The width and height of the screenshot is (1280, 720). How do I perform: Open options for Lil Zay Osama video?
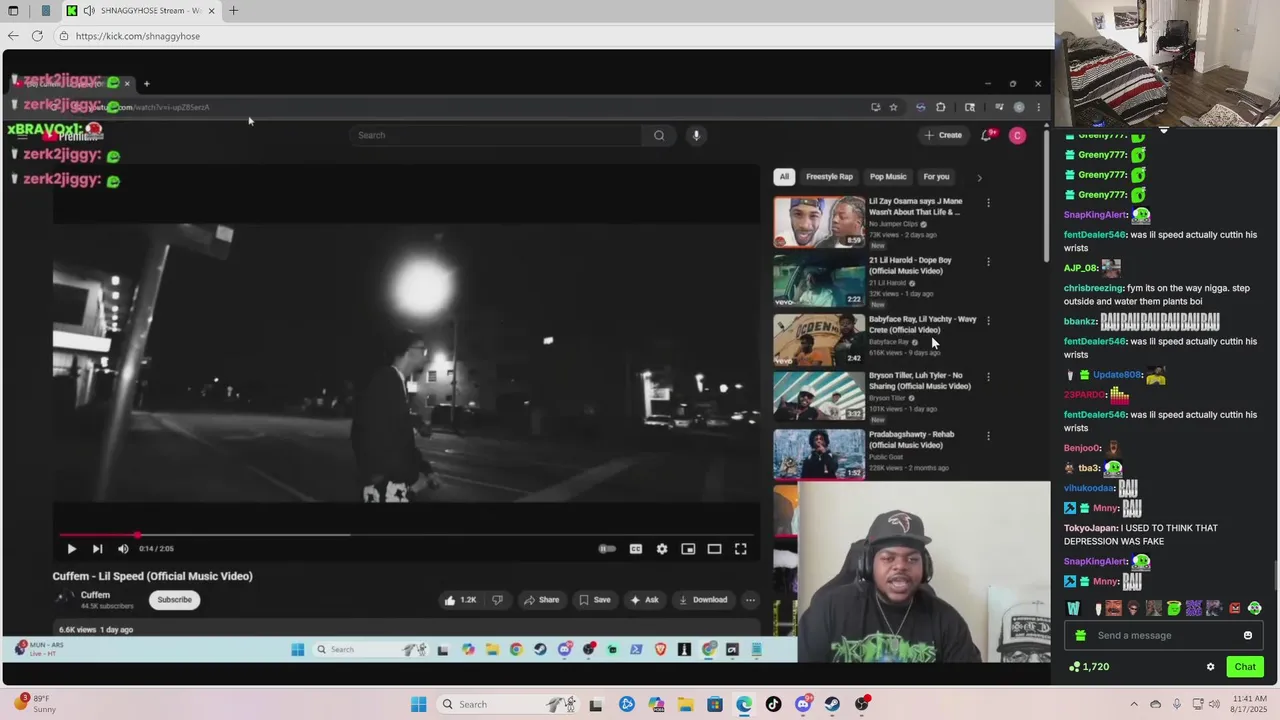pyautogui.click(x=988, y=203)
